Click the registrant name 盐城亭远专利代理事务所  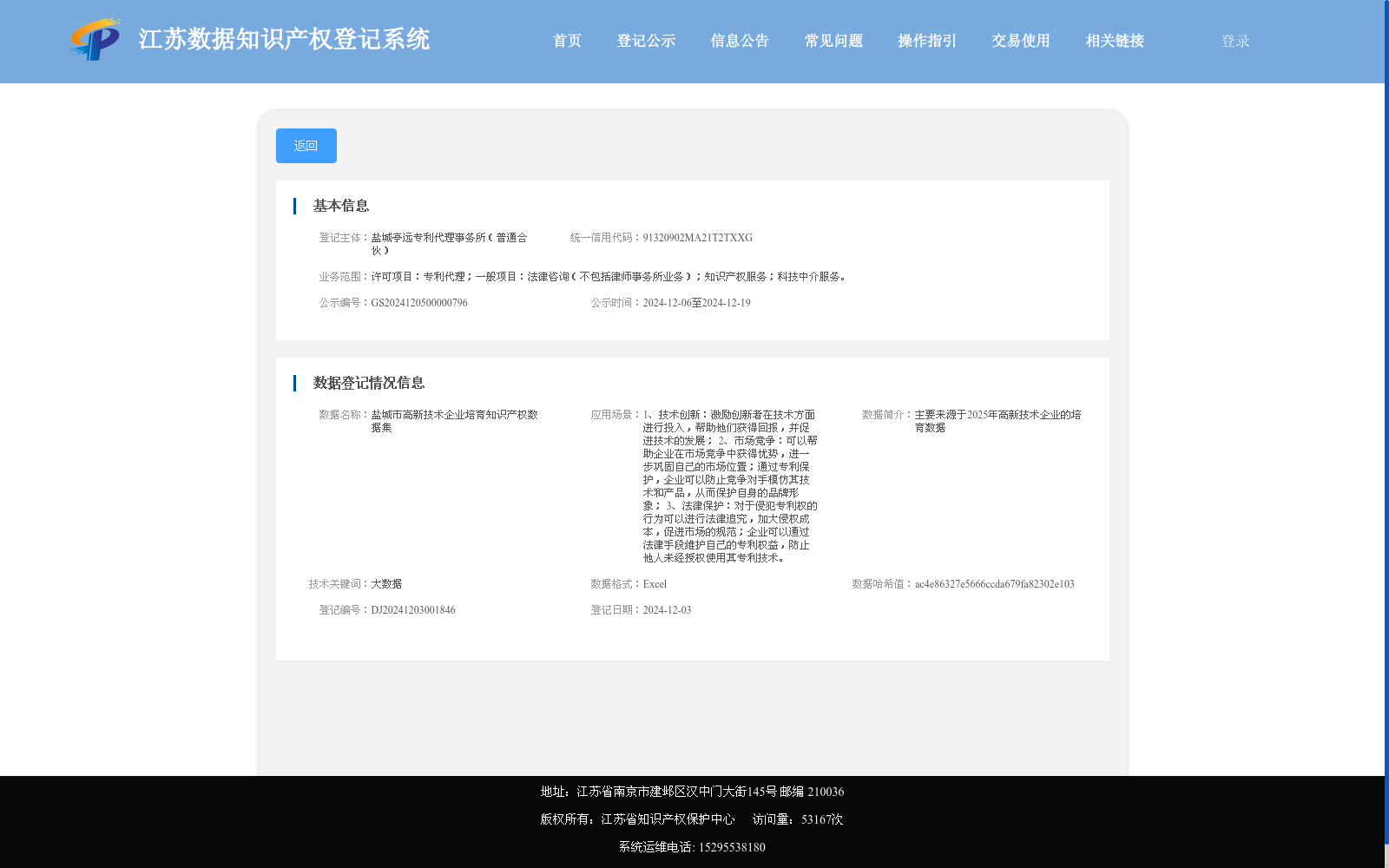[x=449, y=244]
